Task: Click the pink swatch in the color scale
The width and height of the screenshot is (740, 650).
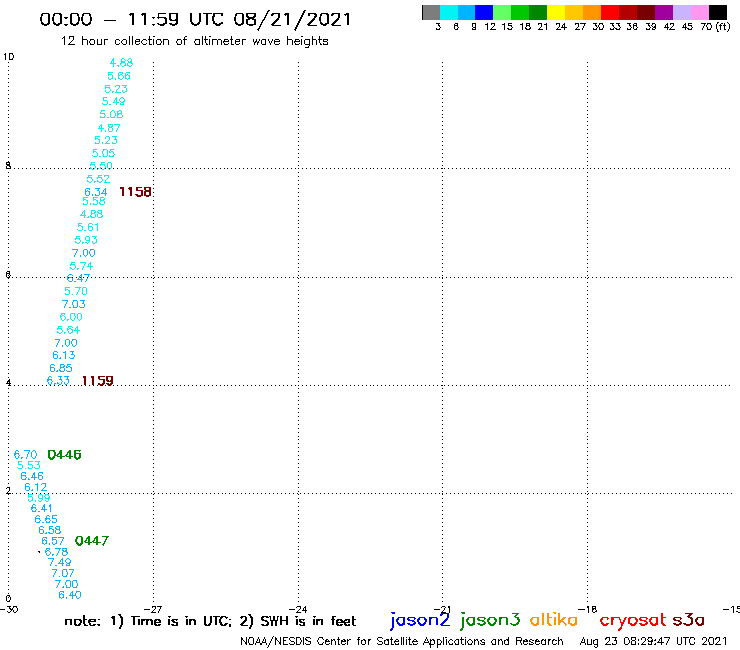Action: (700, 12)
